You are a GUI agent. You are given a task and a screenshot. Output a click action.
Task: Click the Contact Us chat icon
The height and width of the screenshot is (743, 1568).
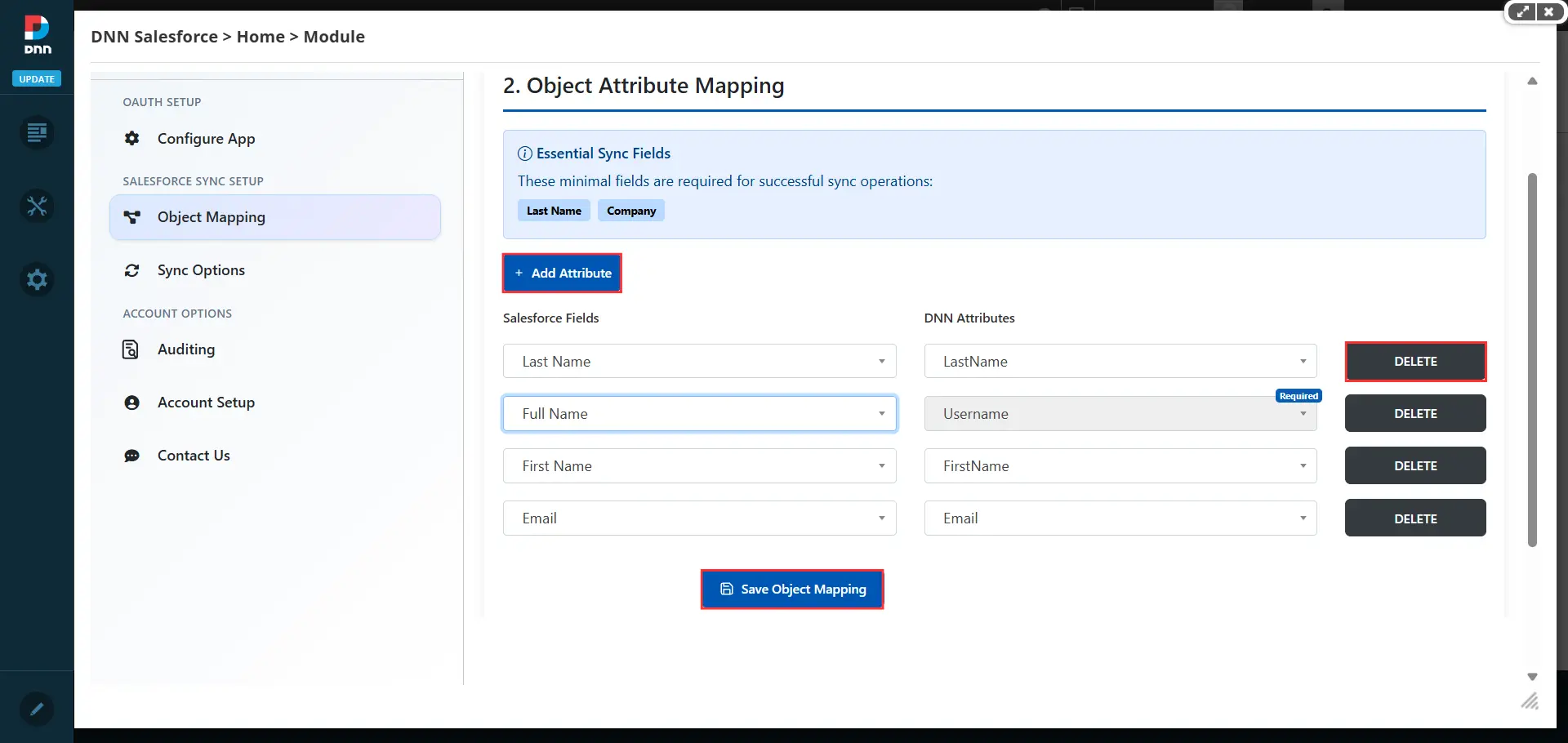[131, 456]
